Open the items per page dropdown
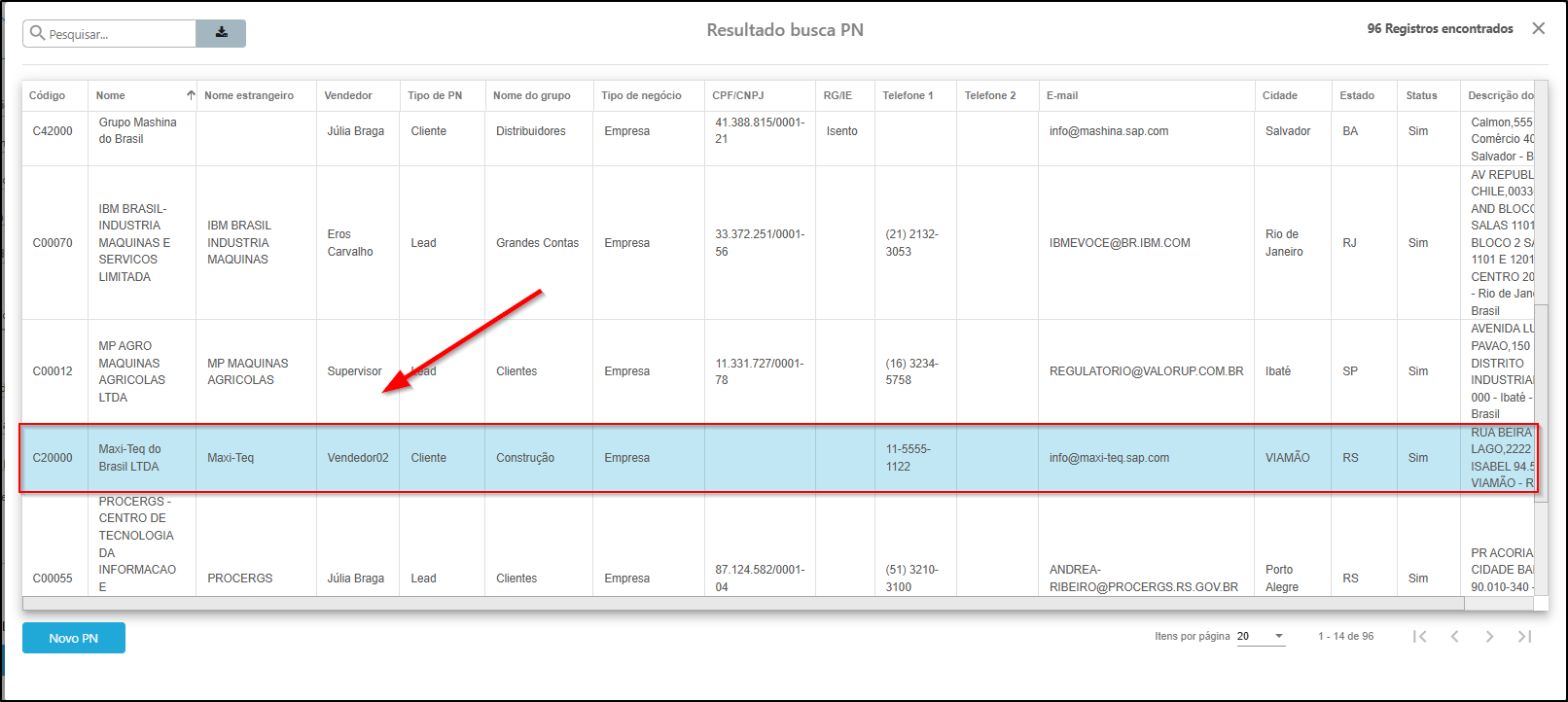This screenshot has height=702, width=1568. pos(1261,636)
